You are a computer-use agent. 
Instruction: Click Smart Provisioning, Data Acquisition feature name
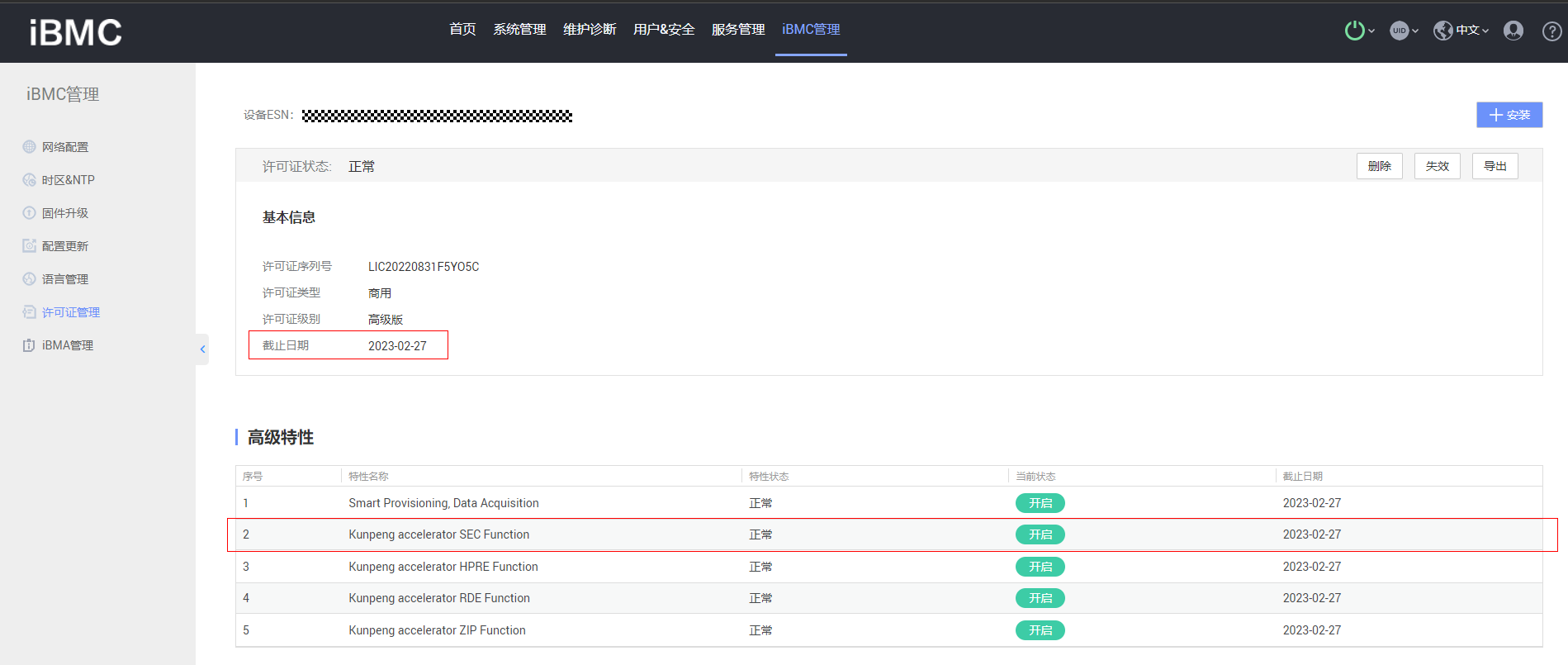(443, 503)
